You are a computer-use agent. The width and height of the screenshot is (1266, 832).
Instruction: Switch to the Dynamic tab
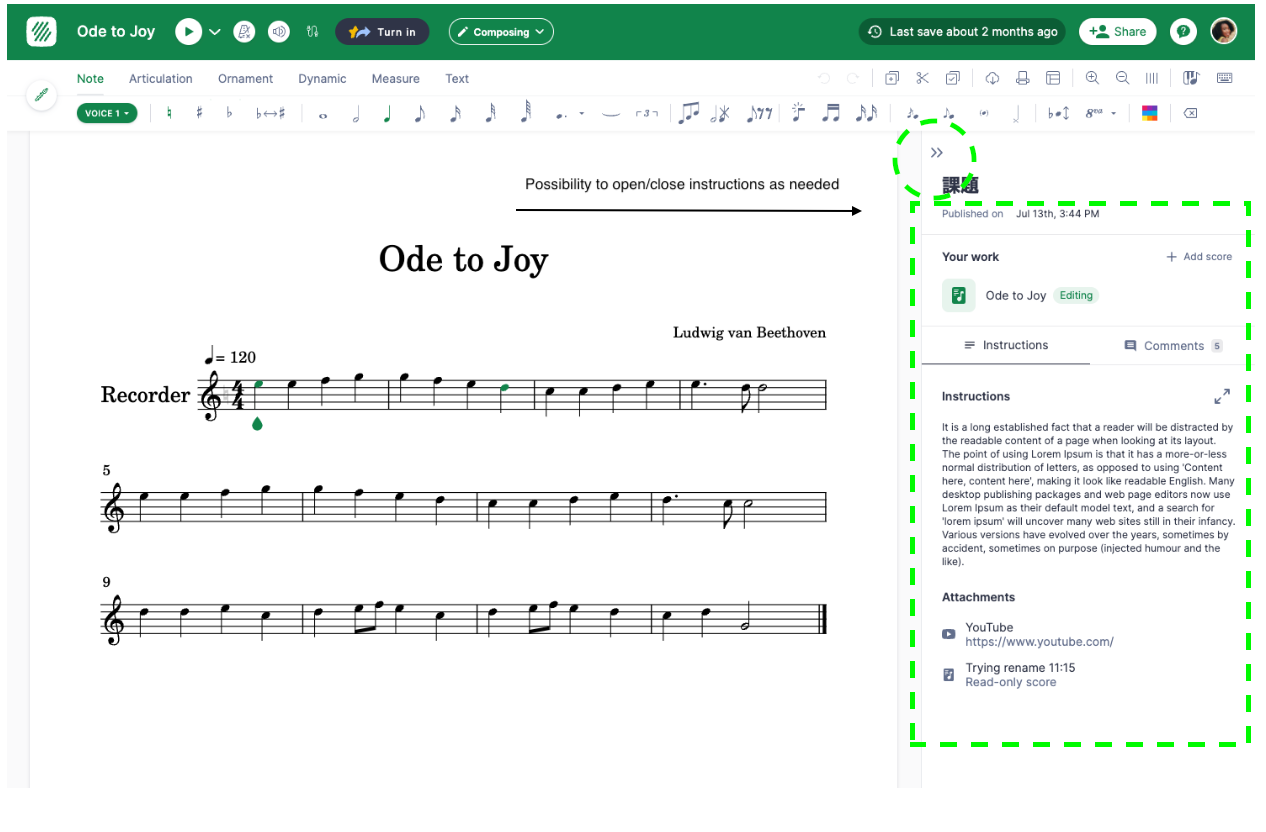coord(322,79)
